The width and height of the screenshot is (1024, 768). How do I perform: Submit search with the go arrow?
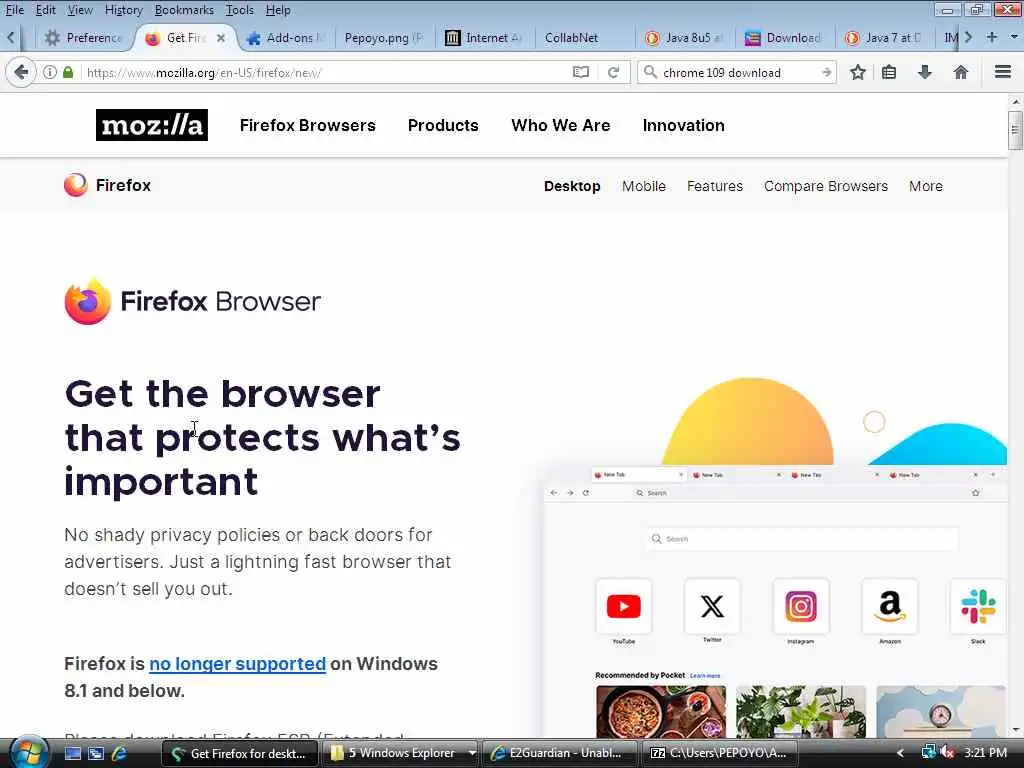pyautogui.click(x=826, y=72)
